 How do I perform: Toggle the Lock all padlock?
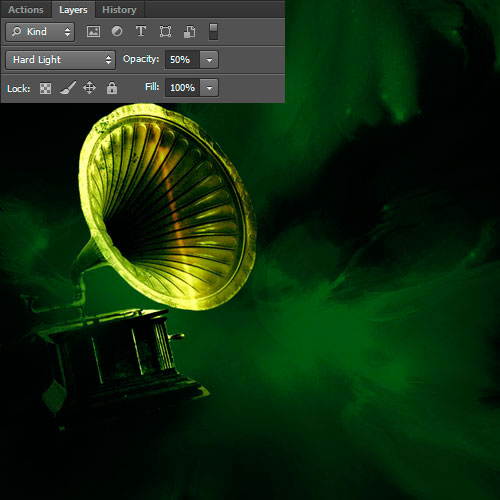(112, 88)
